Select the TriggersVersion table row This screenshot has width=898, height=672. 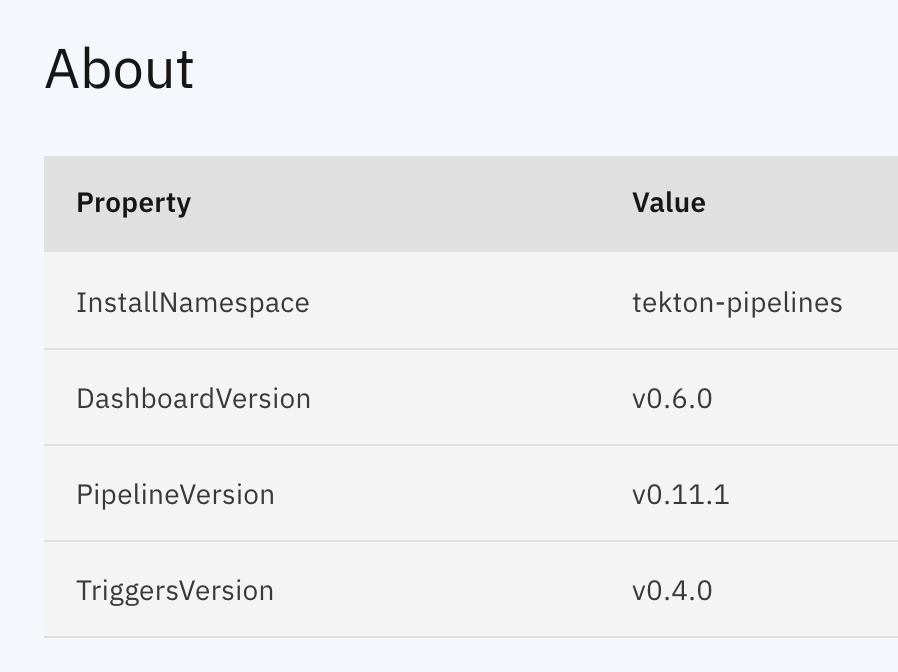coord(450,590)
